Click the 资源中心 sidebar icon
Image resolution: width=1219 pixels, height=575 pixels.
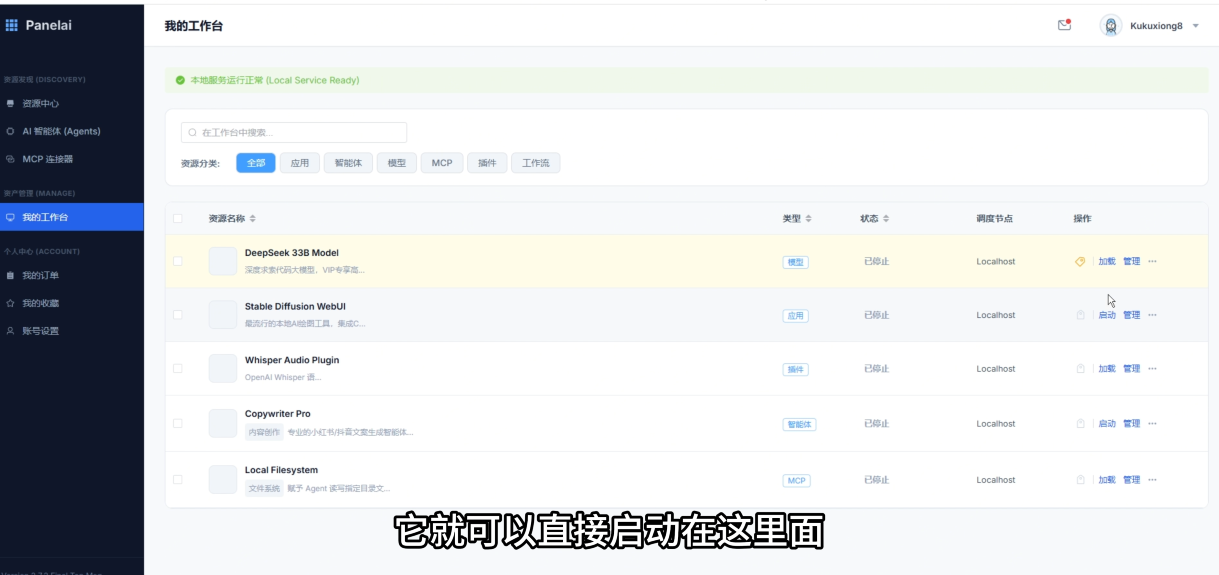click(10, 103)
